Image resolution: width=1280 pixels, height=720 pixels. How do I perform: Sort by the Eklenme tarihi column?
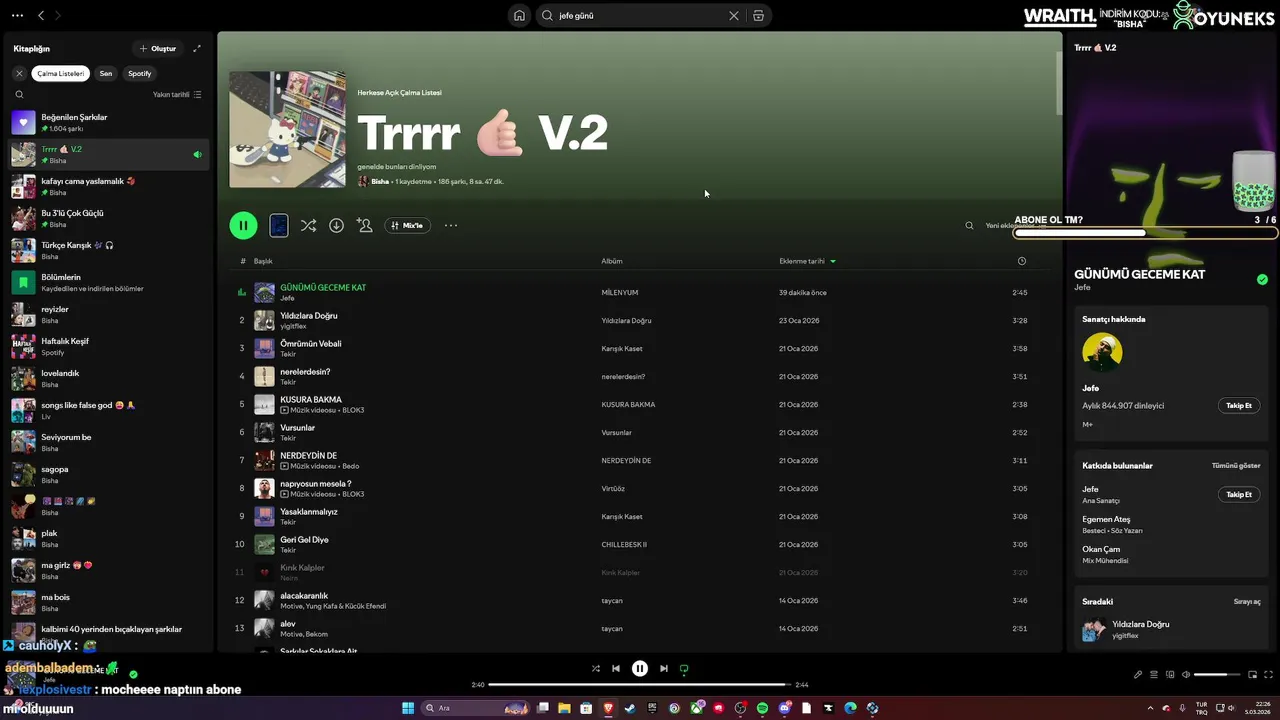point(807,261)
